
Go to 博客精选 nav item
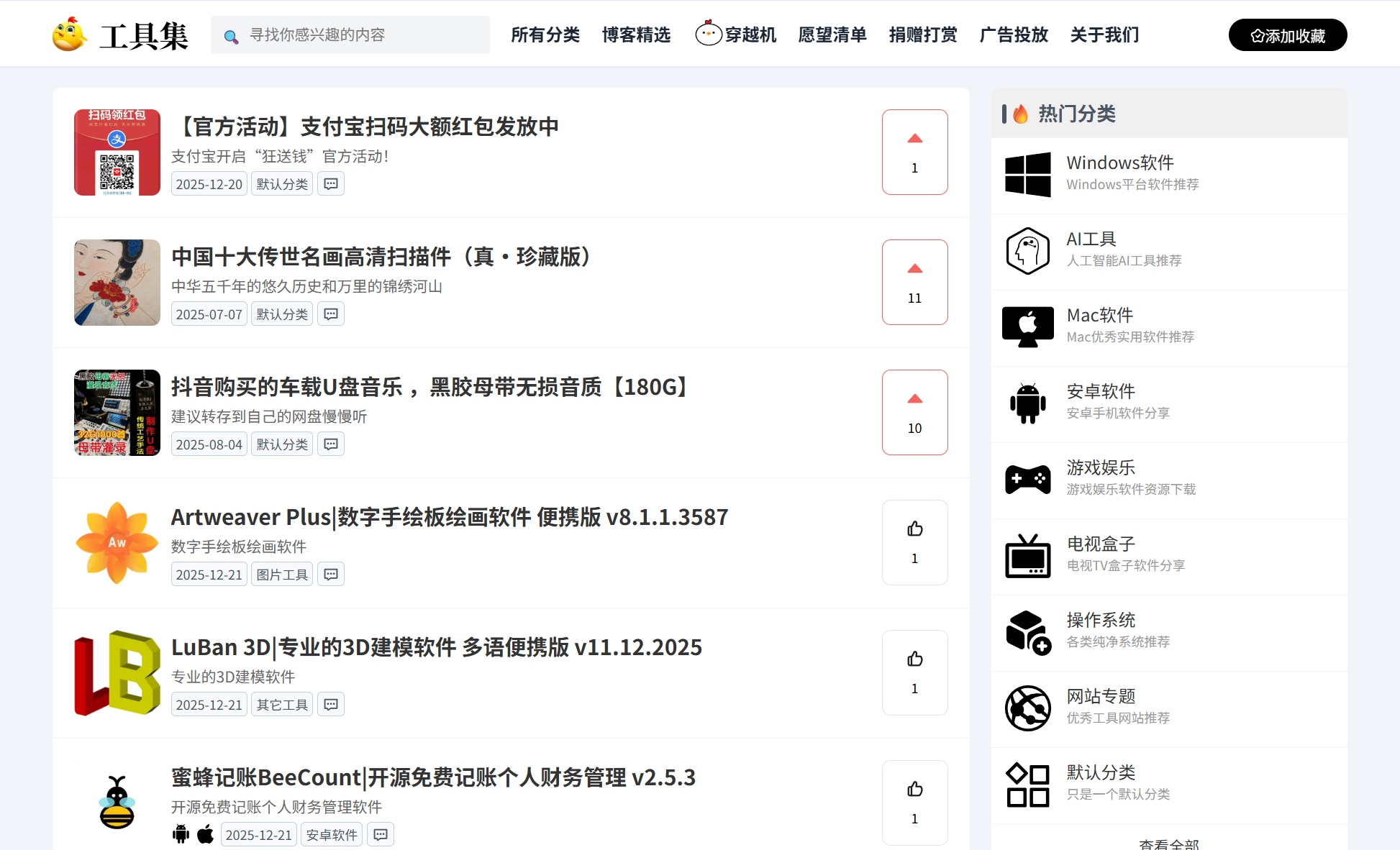coord(636,35)
